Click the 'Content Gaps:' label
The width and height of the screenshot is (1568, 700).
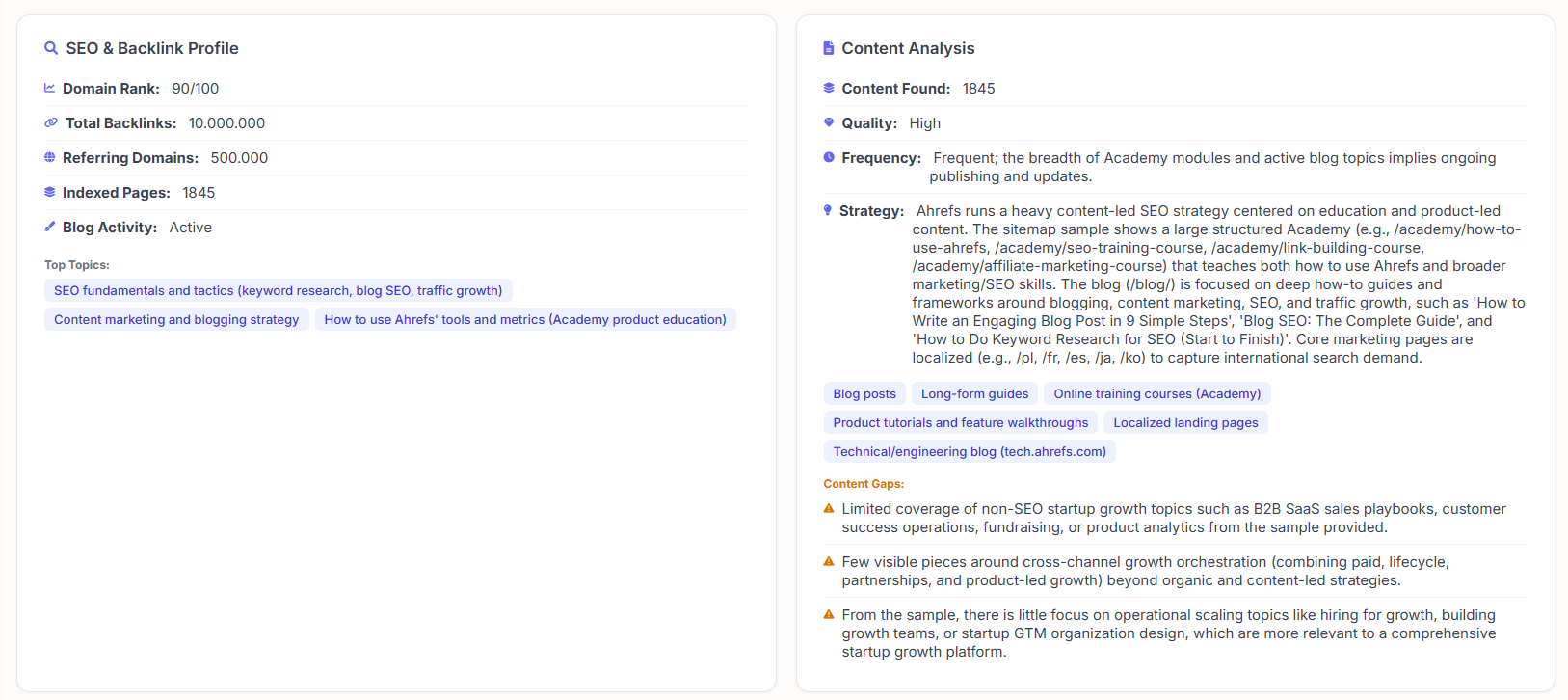point(864,483)
